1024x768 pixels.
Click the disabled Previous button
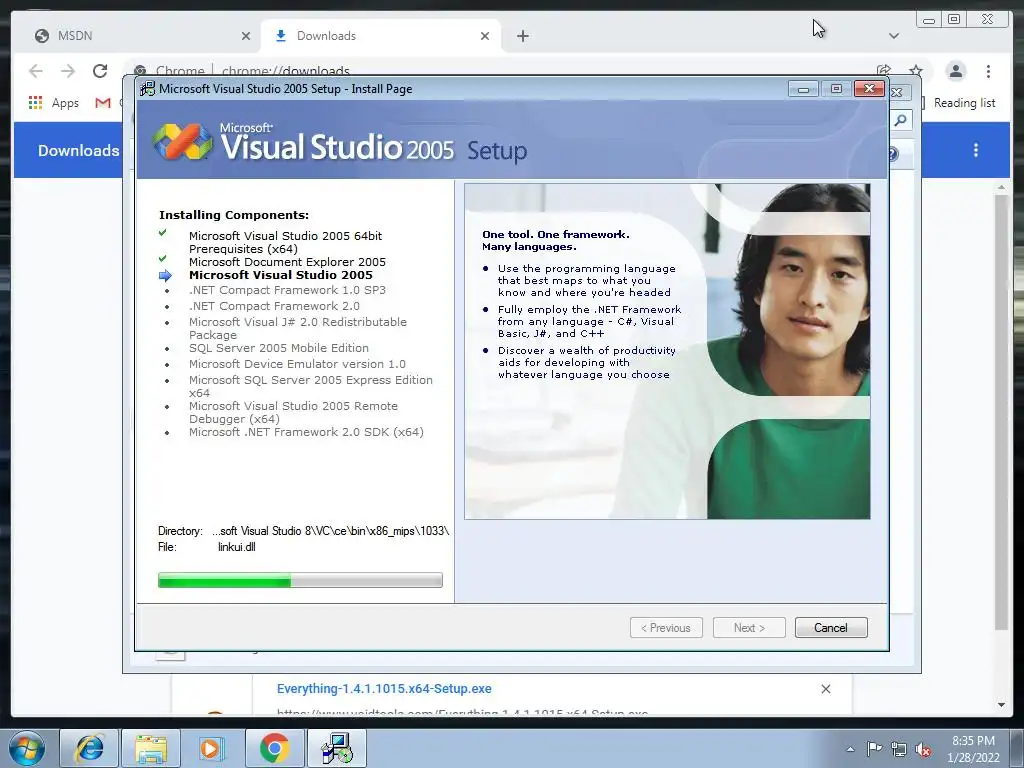tap(666, 628)
